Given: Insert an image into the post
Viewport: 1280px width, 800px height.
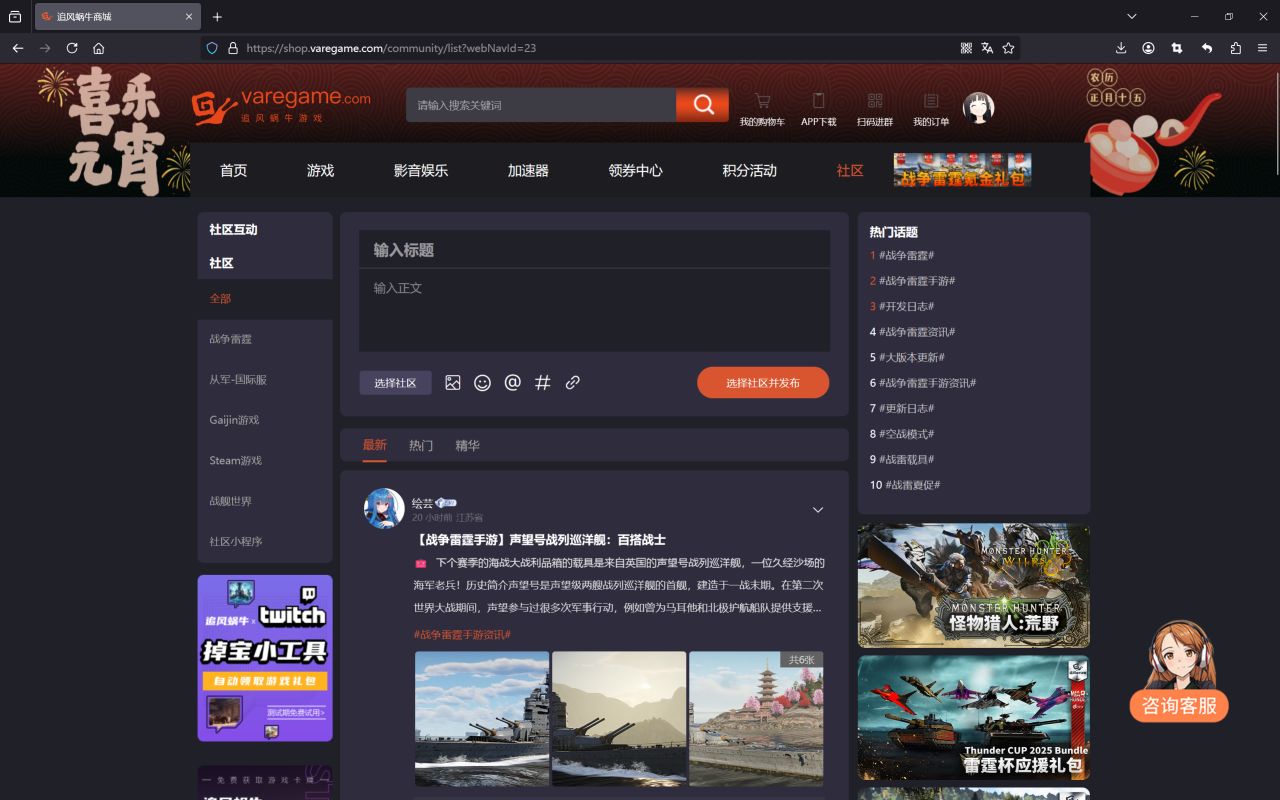Looking at the screenshot, I should (453, 382).
